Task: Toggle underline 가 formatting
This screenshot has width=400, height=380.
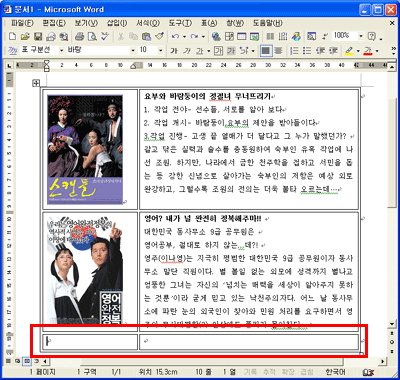Action: [x=199, y=51]
